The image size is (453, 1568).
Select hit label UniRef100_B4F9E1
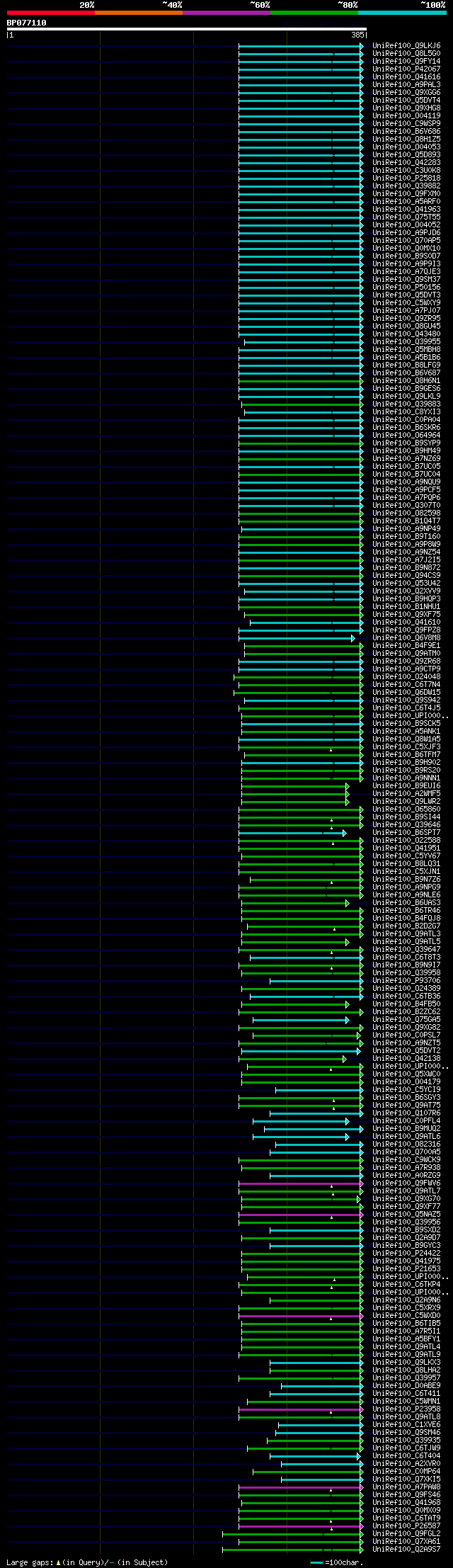coord(406,645)
